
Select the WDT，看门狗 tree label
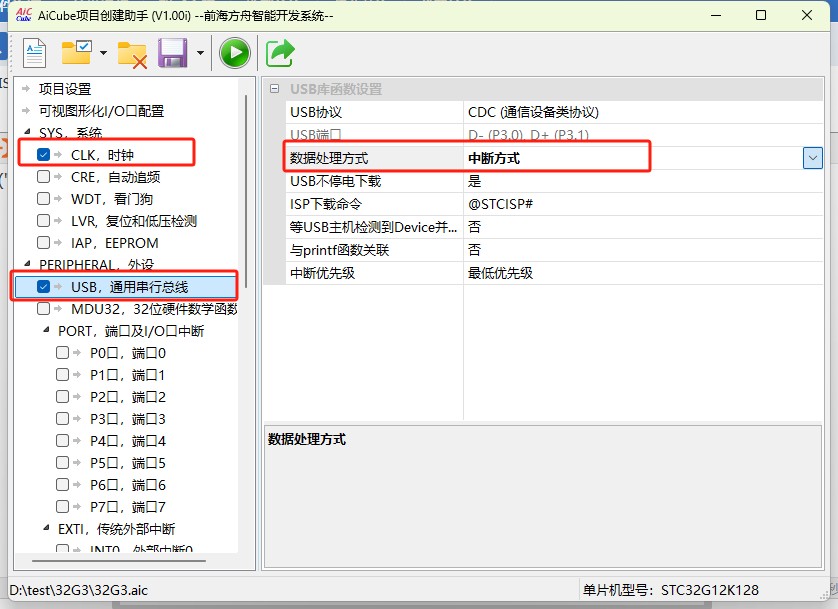(112, 199)
